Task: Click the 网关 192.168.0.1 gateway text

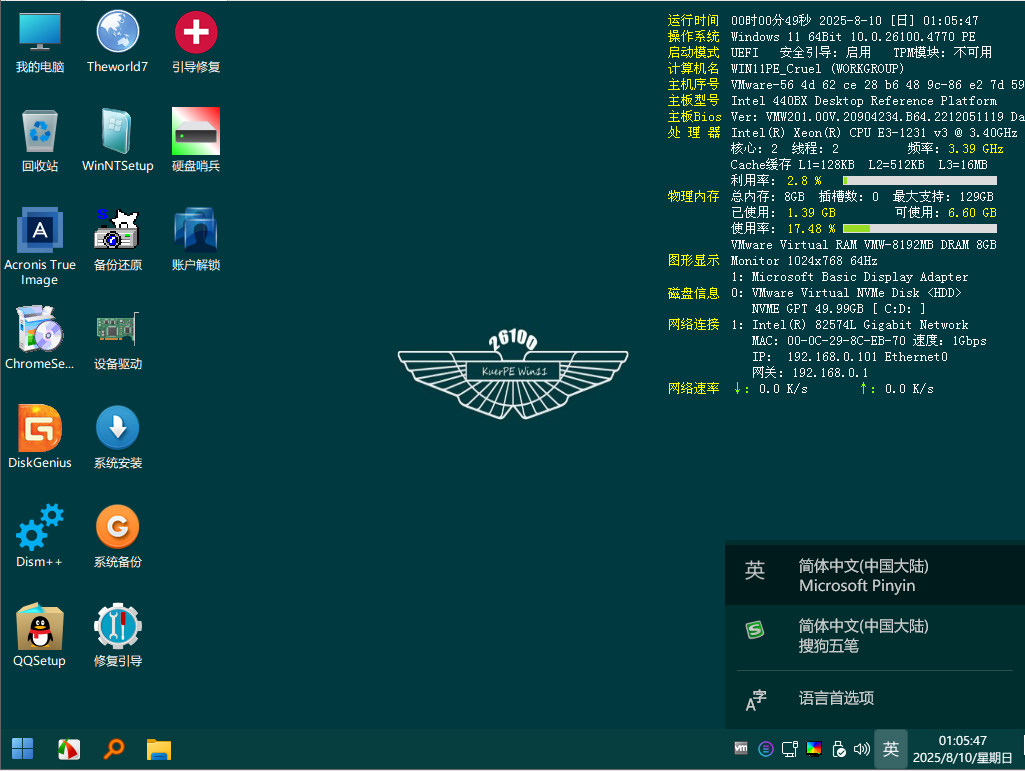Action: [x=810, y=373]
